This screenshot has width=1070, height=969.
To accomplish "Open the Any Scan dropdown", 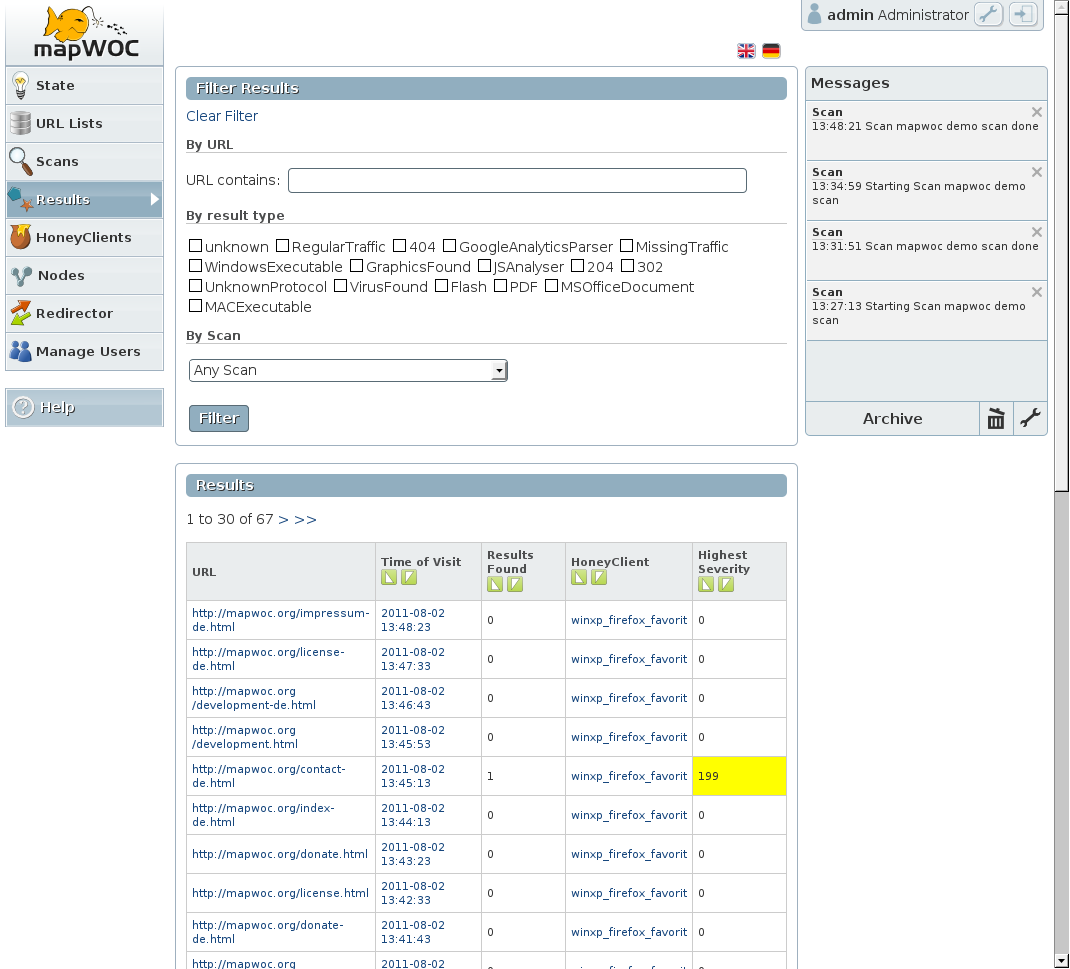I will pos(348,371).
